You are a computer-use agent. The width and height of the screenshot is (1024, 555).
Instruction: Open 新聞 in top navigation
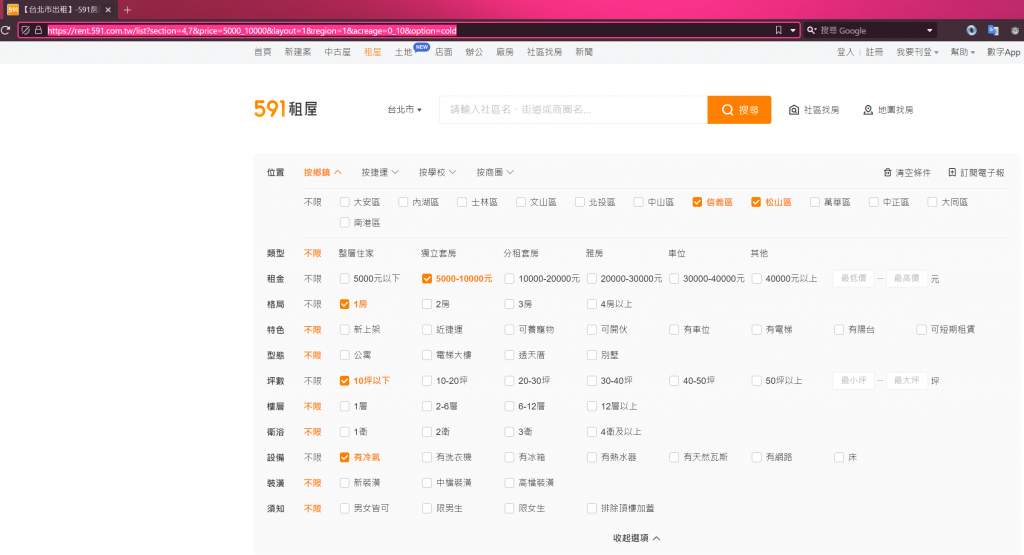point(584,52)
